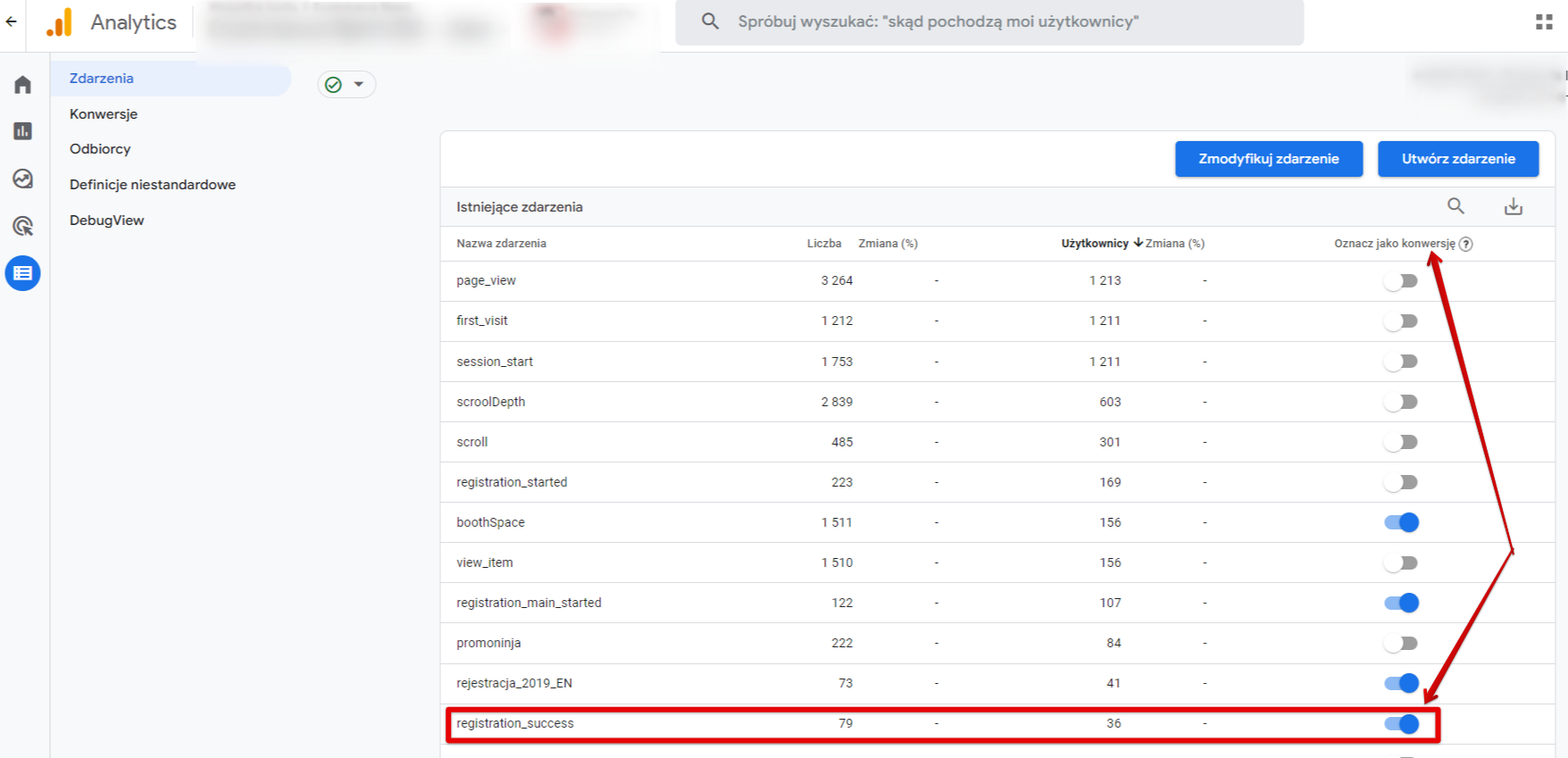
Task: Click the back arrow beside Analytics logo
Action: coord(11,22)
